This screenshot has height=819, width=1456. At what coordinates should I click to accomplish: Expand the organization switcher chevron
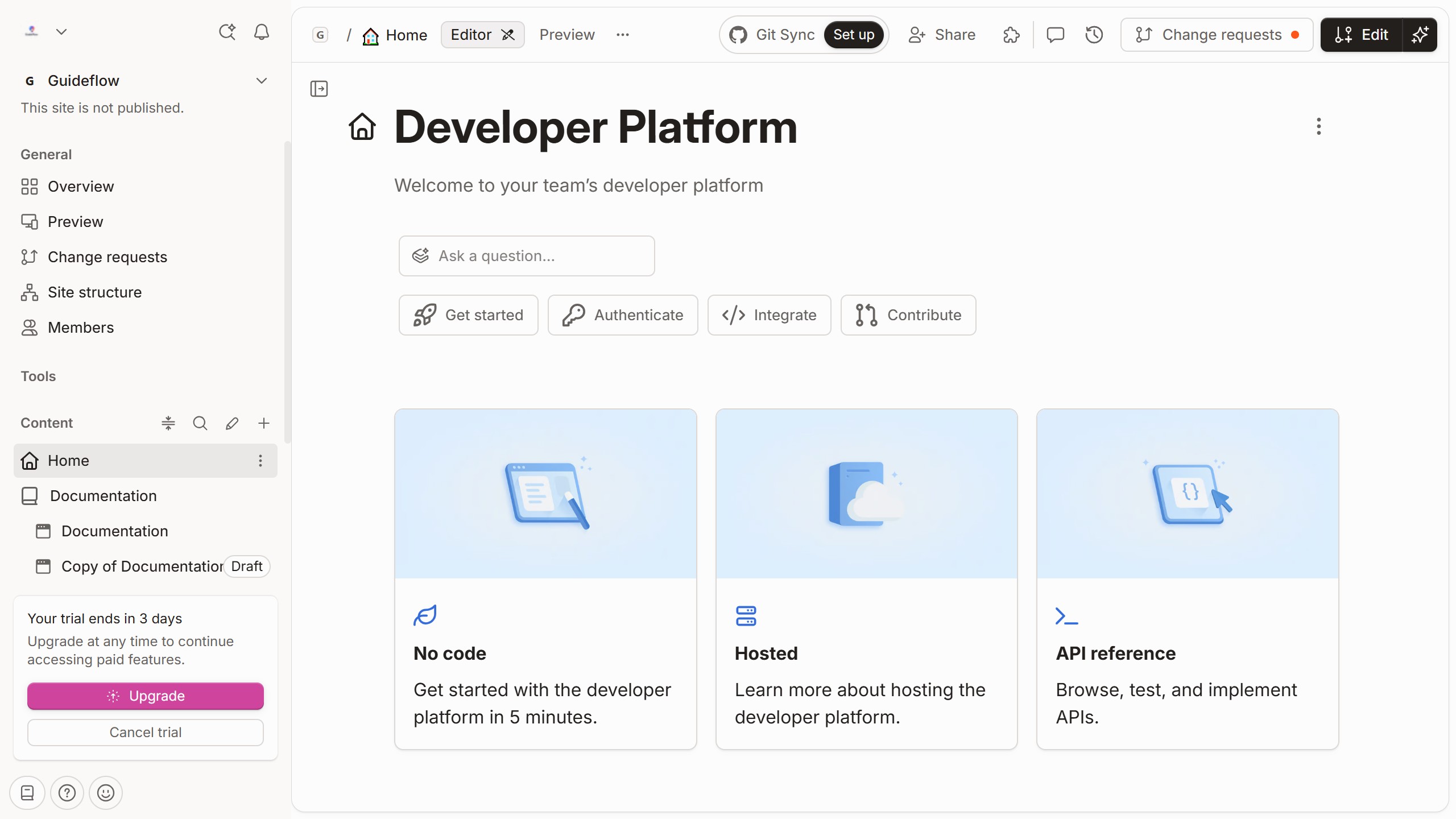tap(61, 32)
